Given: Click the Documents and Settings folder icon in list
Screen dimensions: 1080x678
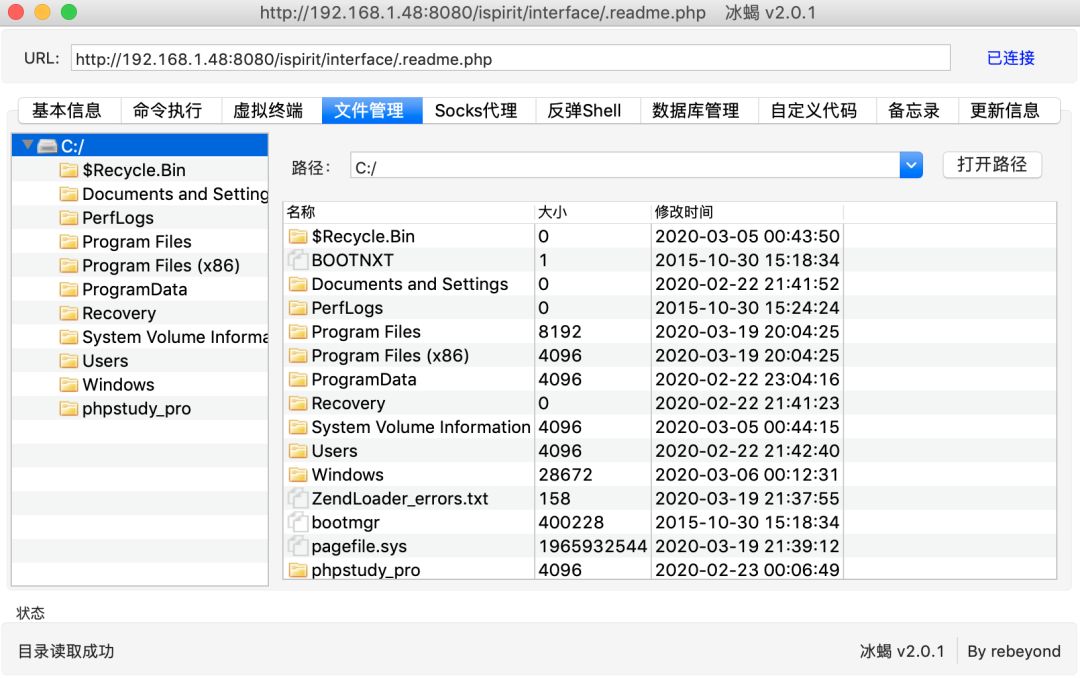Looking at the screenshot, I should click(x=298, y=284).
